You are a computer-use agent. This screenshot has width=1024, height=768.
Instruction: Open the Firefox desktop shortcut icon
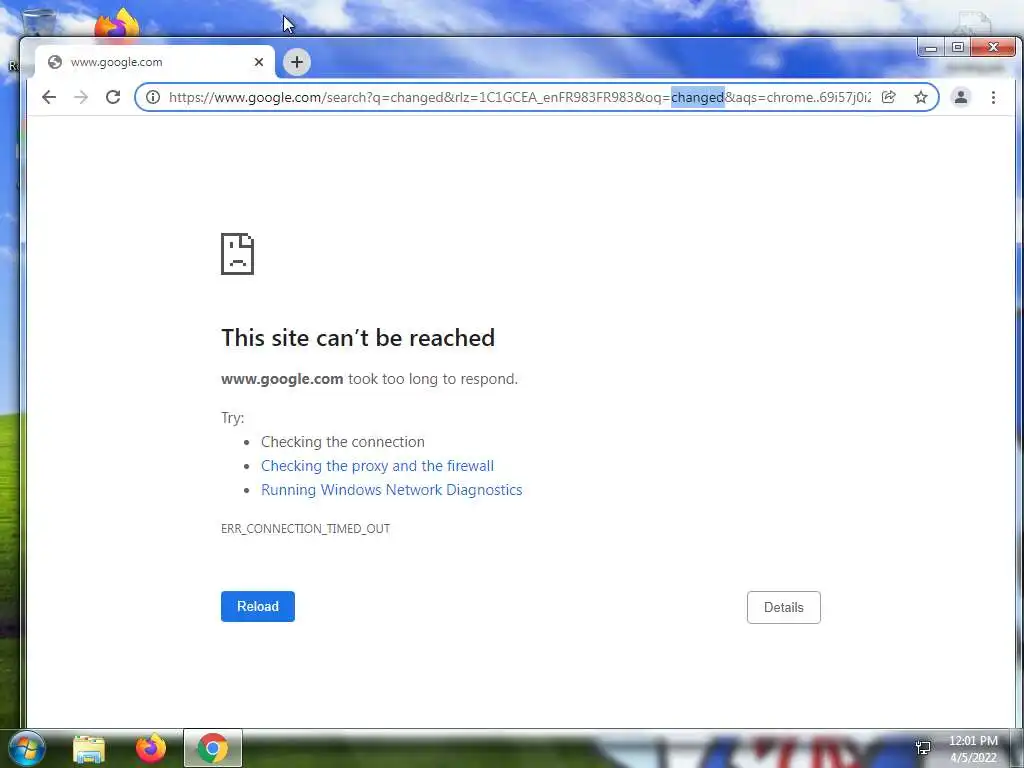coord(118,24)
